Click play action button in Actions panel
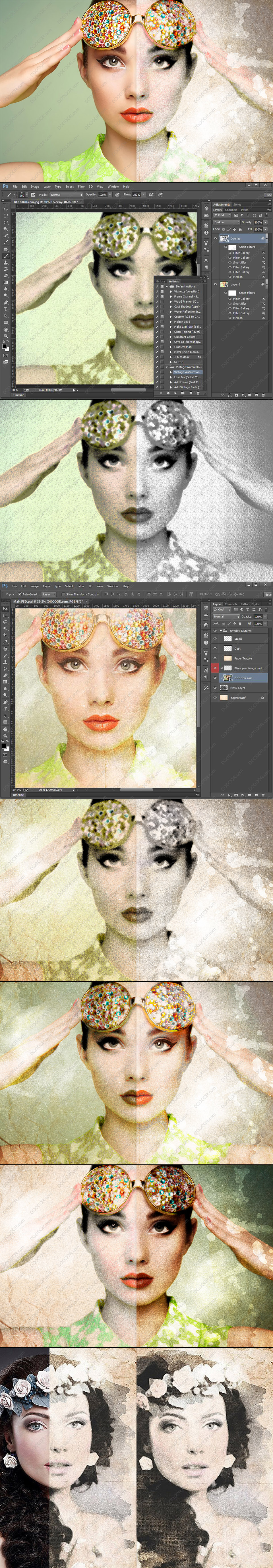Viewport: 273px width, 1568px height. click(x=176, y=393)
